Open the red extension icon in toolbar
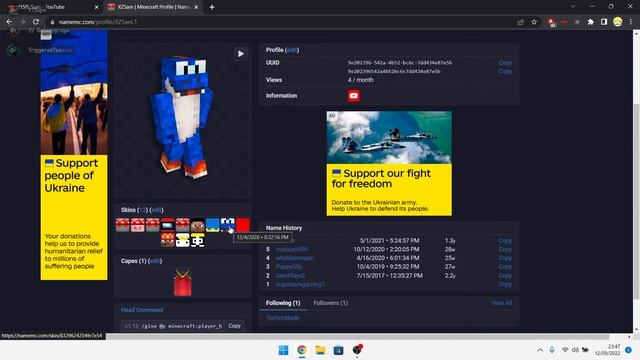 point(551,22)
